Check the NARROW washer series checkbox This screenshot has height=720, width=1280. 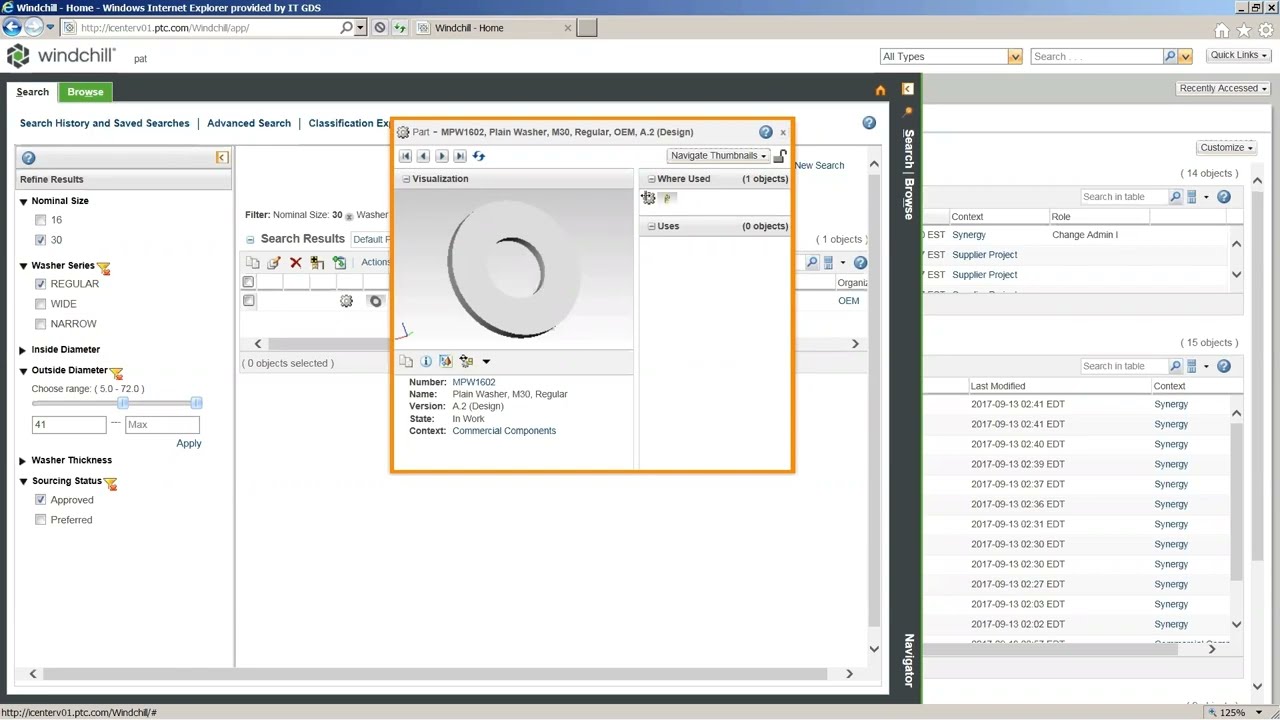40,324
